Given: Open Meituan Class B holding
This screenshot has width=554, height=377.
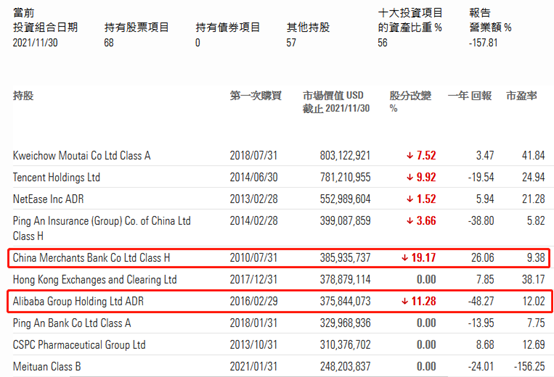Looking at the screenshot, I should coord(47,366).
